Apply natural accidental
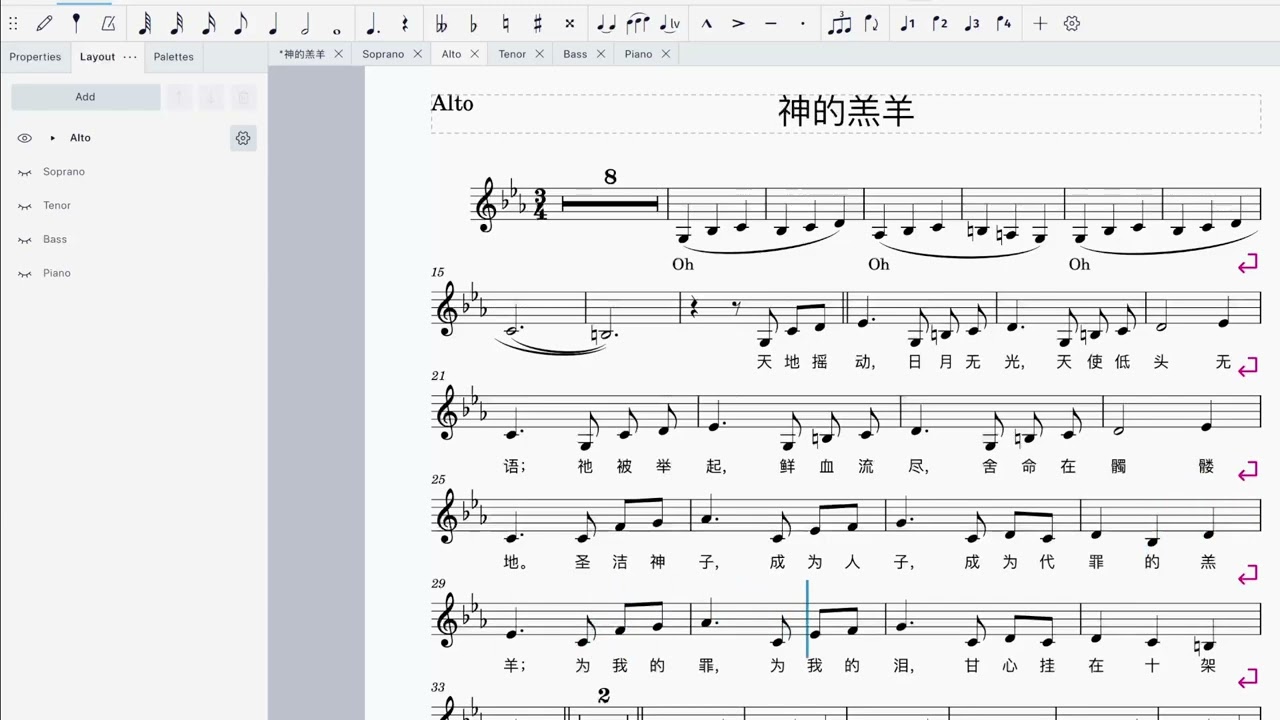 (x=505, y=23)
